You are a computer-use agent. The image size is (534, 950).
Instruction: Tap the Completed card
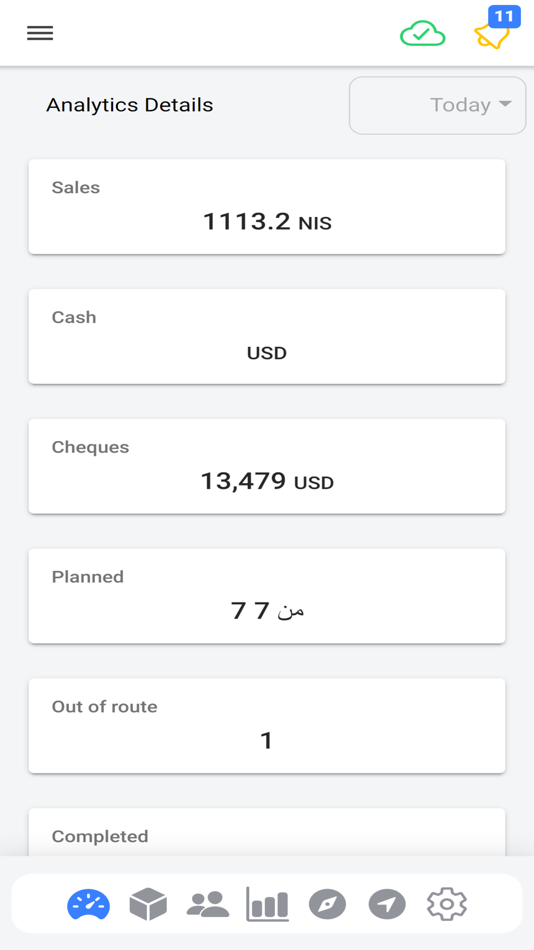[x=267, y=832]
